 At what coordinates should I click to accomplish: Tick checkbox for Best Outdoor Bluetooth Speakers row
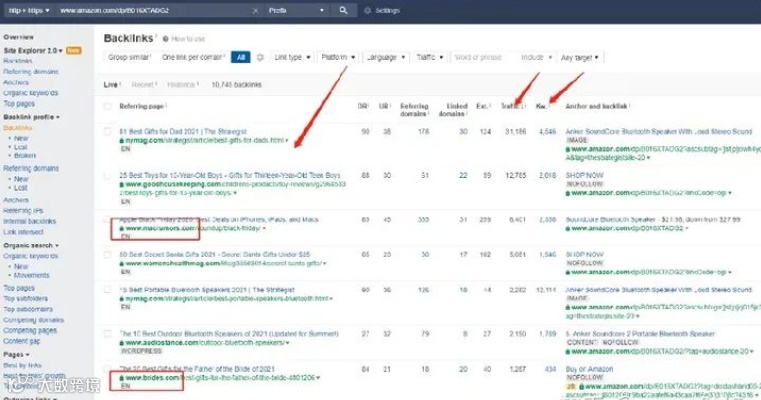tap(107, 333)
